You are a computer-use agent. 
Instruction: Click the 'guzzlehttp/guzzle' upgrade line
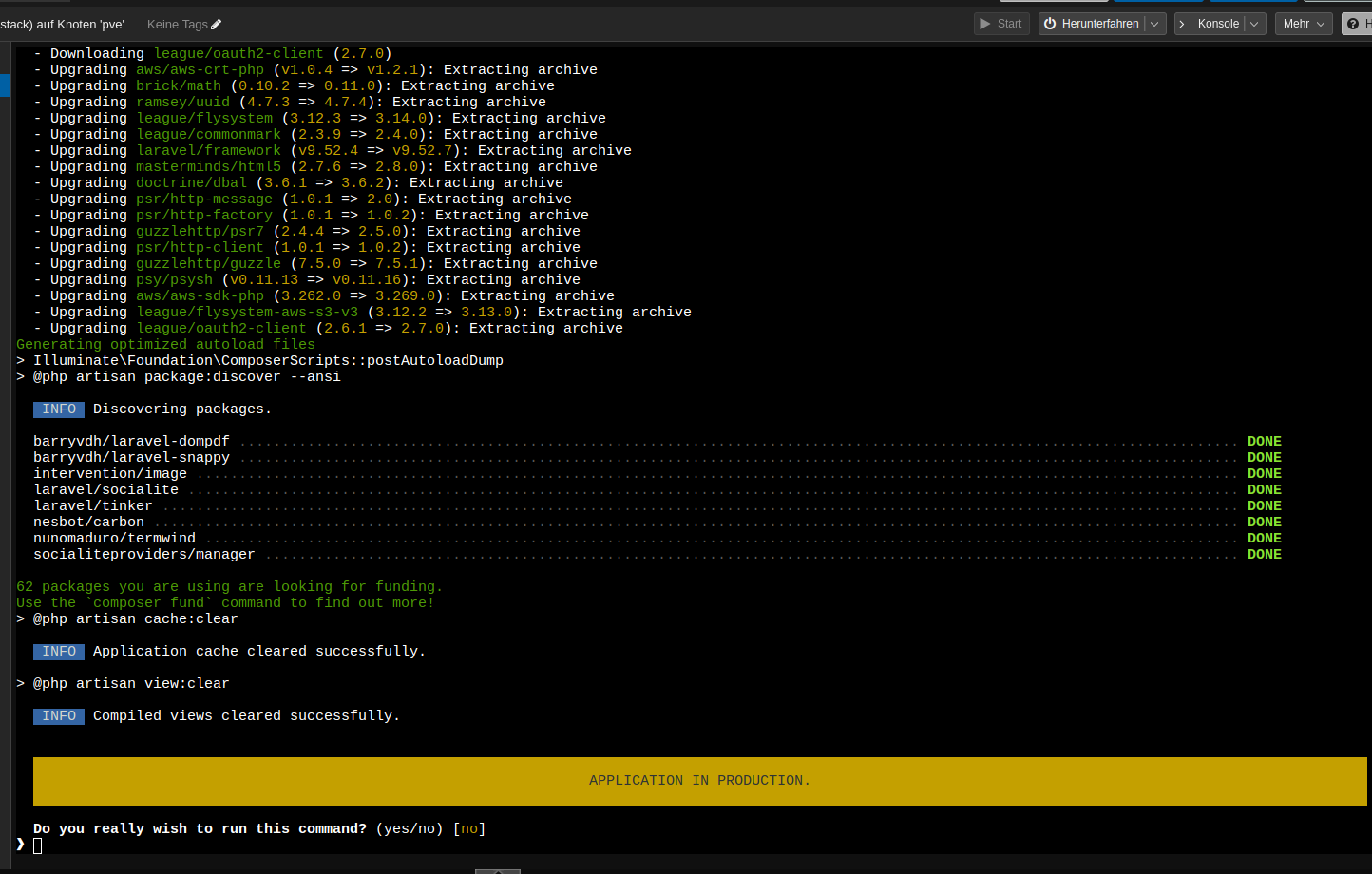[x=315, y=264]
